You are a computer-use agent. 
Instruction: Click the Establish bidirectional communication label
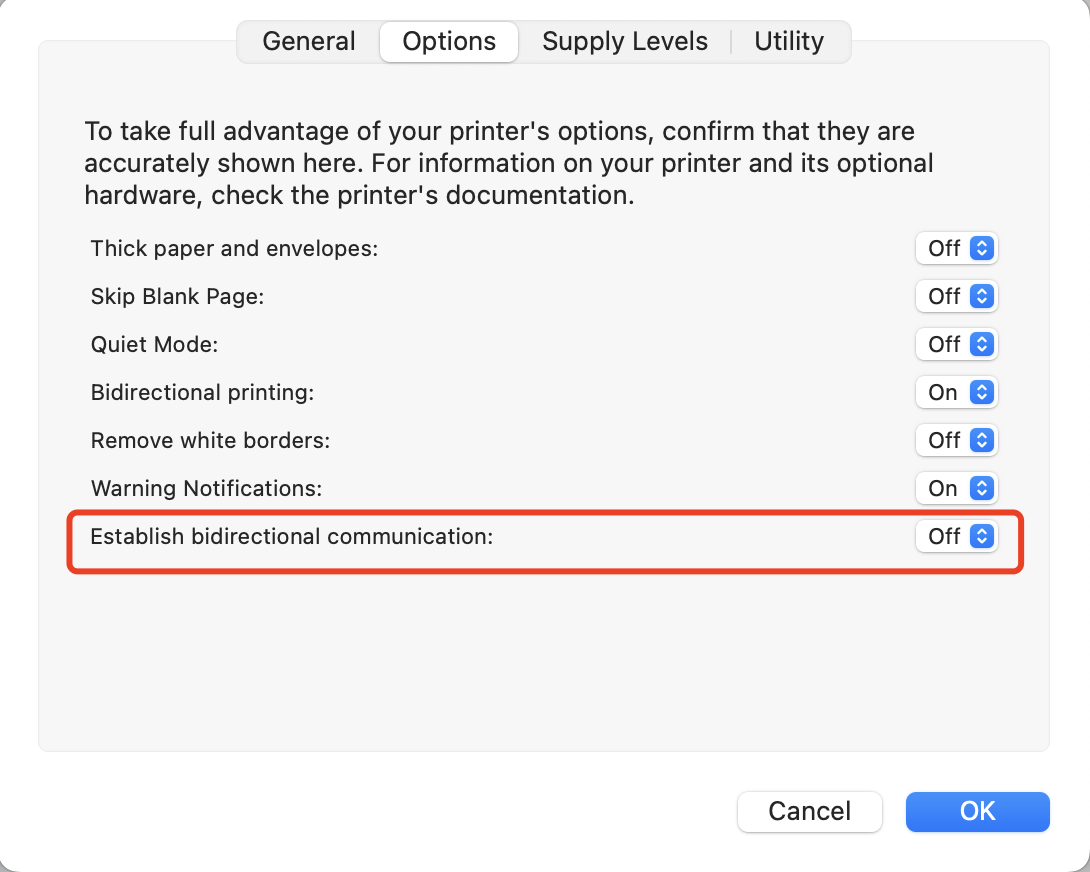(x=292, y=537)
